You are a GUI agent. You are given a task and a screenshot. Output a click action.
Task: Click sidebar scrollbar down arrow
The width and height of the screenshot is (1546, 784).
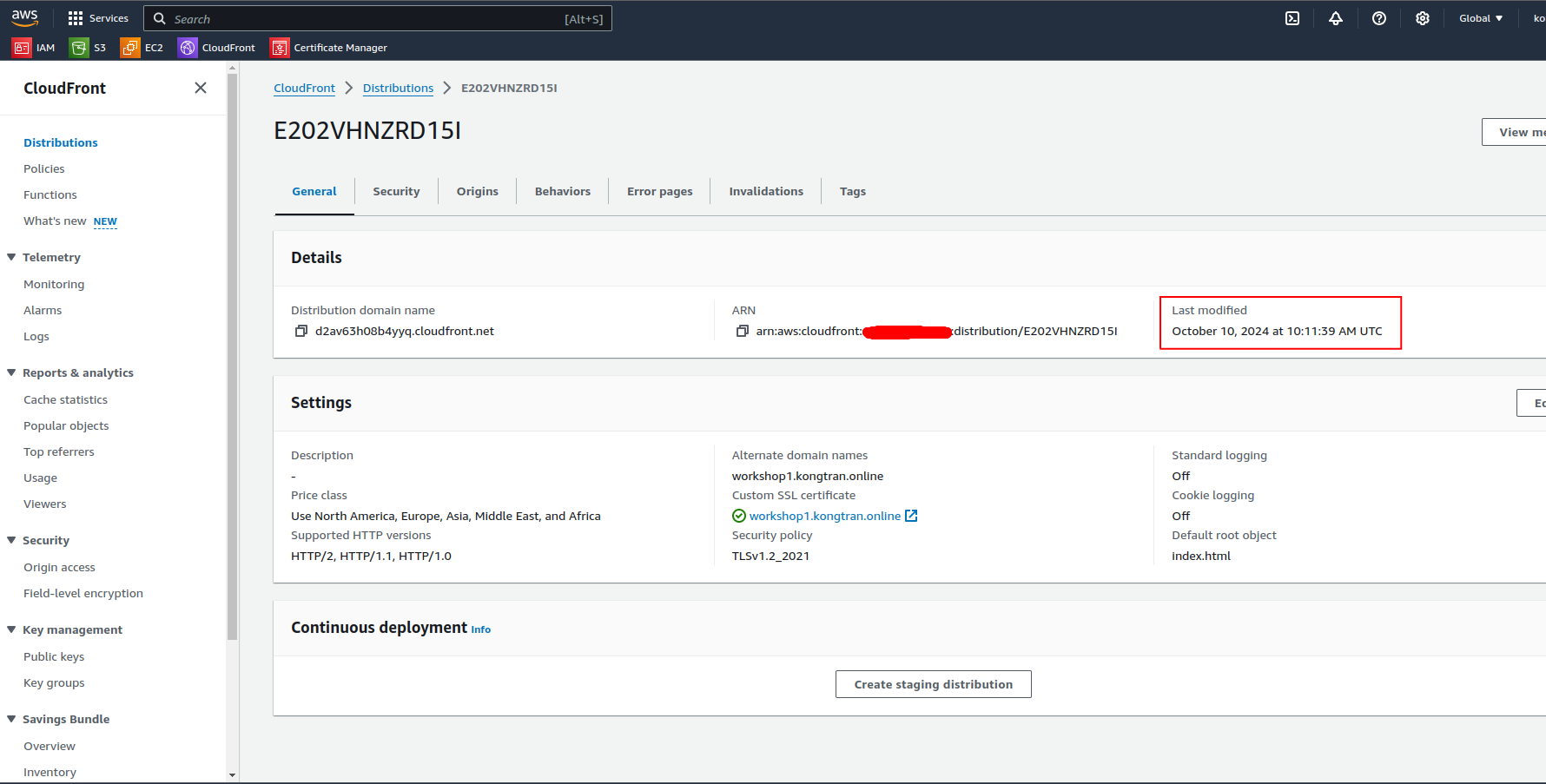(x=232, y=774)
